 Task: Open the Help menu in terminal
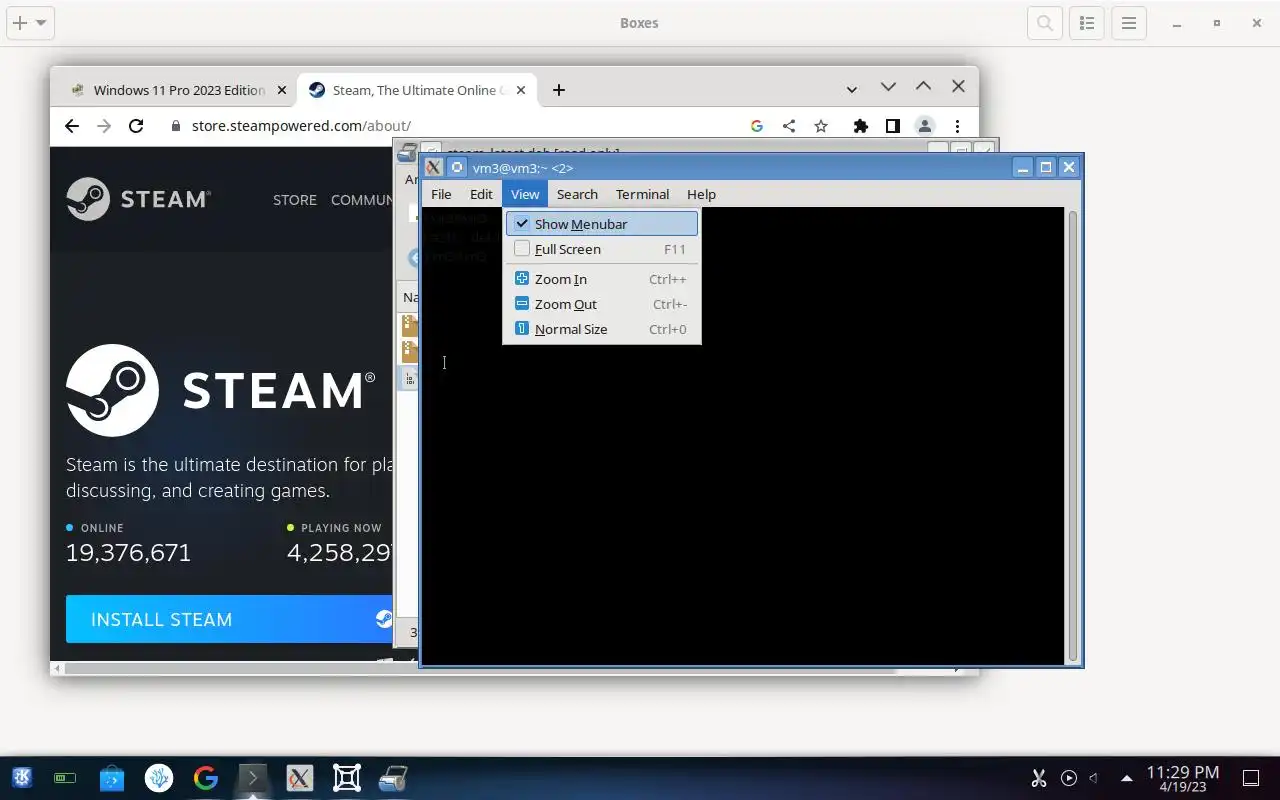pyautogui.click(x=701, y=194)
